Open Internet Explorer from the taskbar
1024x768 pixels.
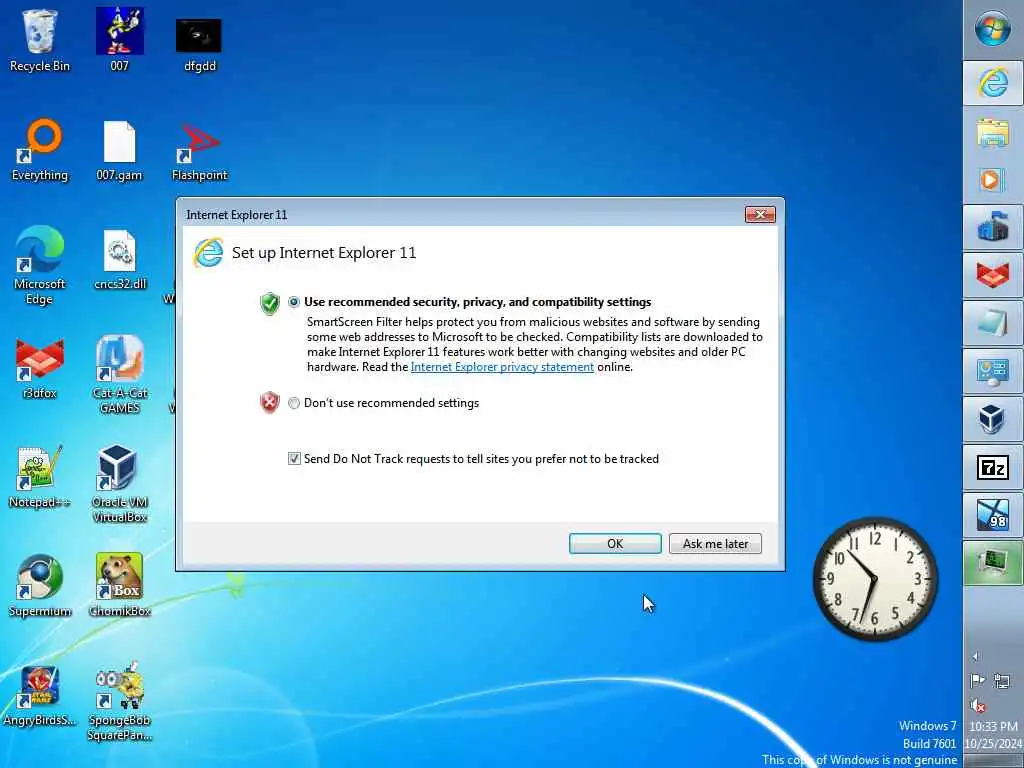[993, 83]
